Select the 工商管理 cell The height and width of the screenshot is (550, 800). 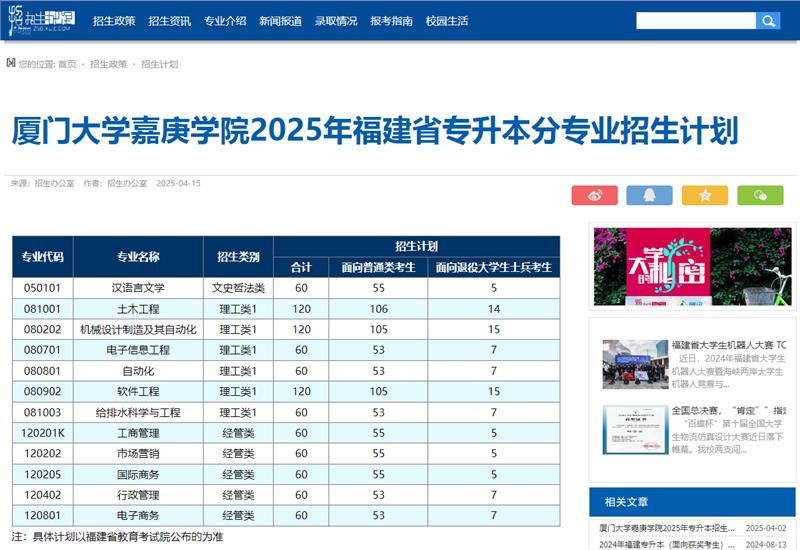[x=138, y=433]
